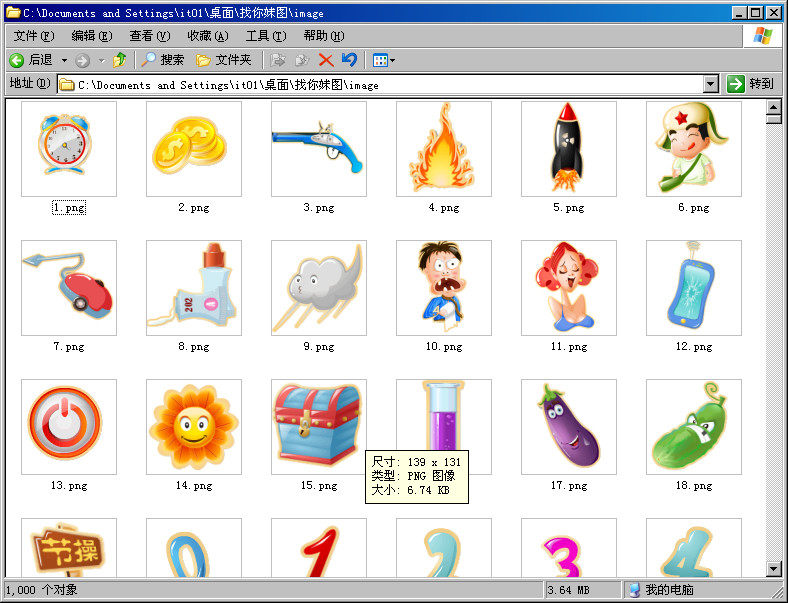
Task: Click the Windows flag logo
Action: click(762, 36)
